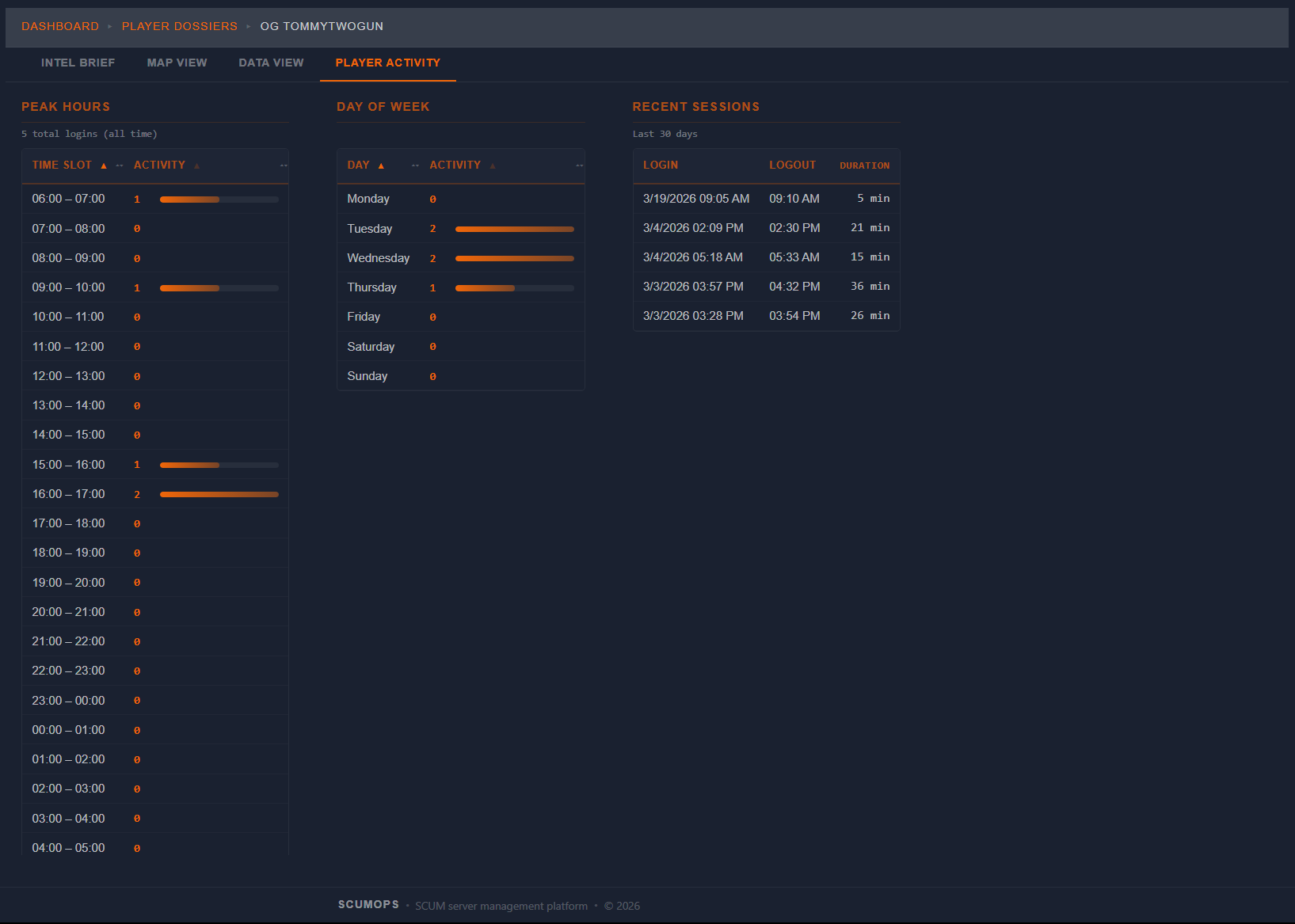Viewport: 1295px width, 924px height.
Task: Click ascending sort arrow next to Time Slot
Action: tap(104, 165)
